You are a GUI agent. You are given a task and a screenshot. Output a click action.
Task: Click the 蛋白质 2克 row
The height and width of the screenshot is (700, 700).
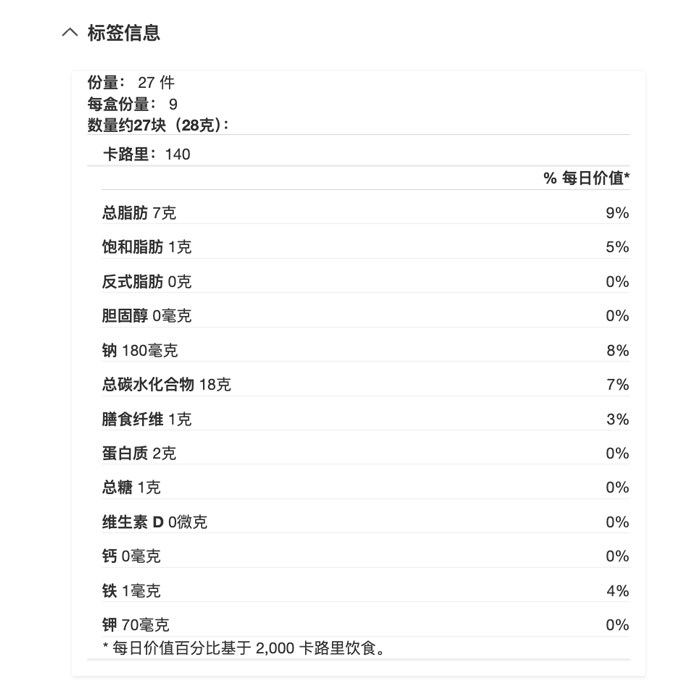(x=366, y=453)
